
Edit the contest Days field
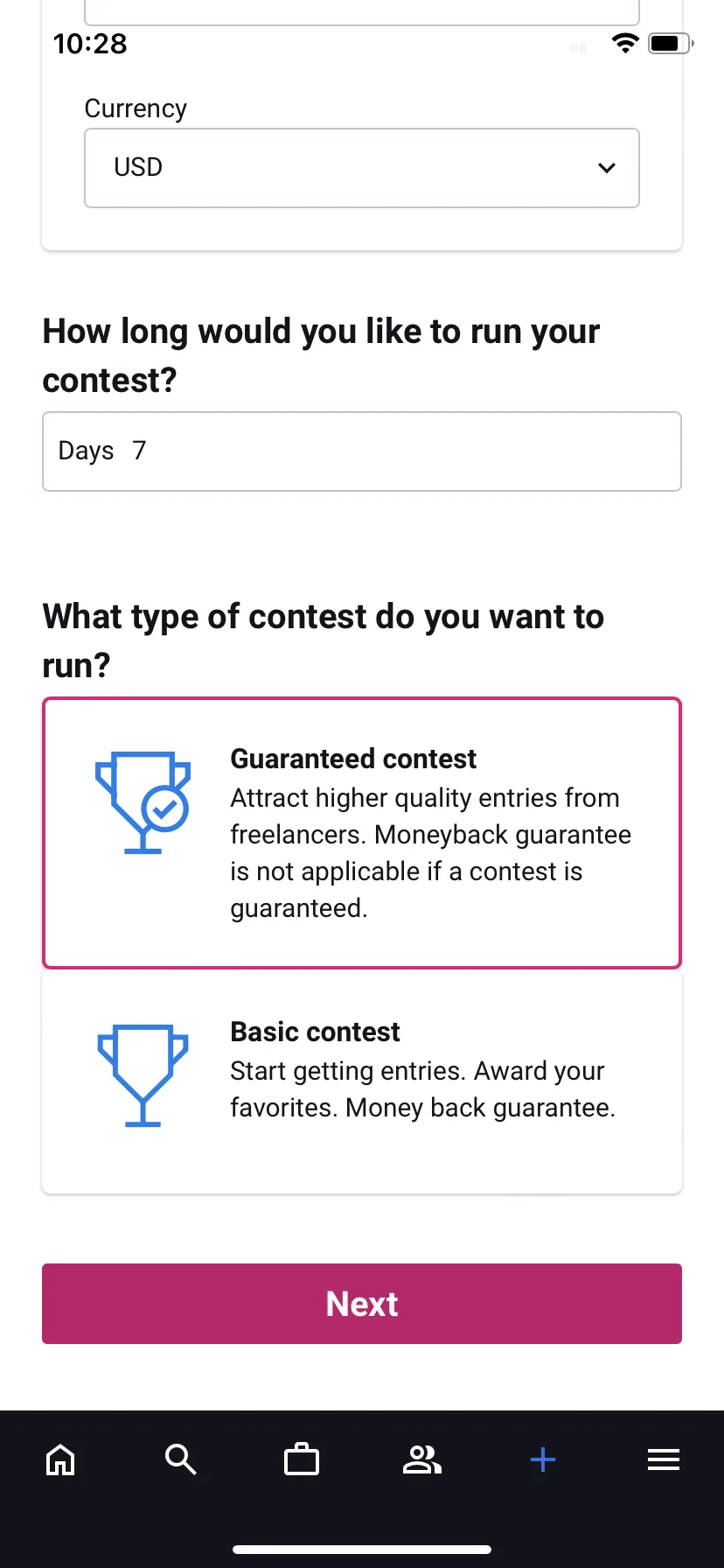point(362,451)
